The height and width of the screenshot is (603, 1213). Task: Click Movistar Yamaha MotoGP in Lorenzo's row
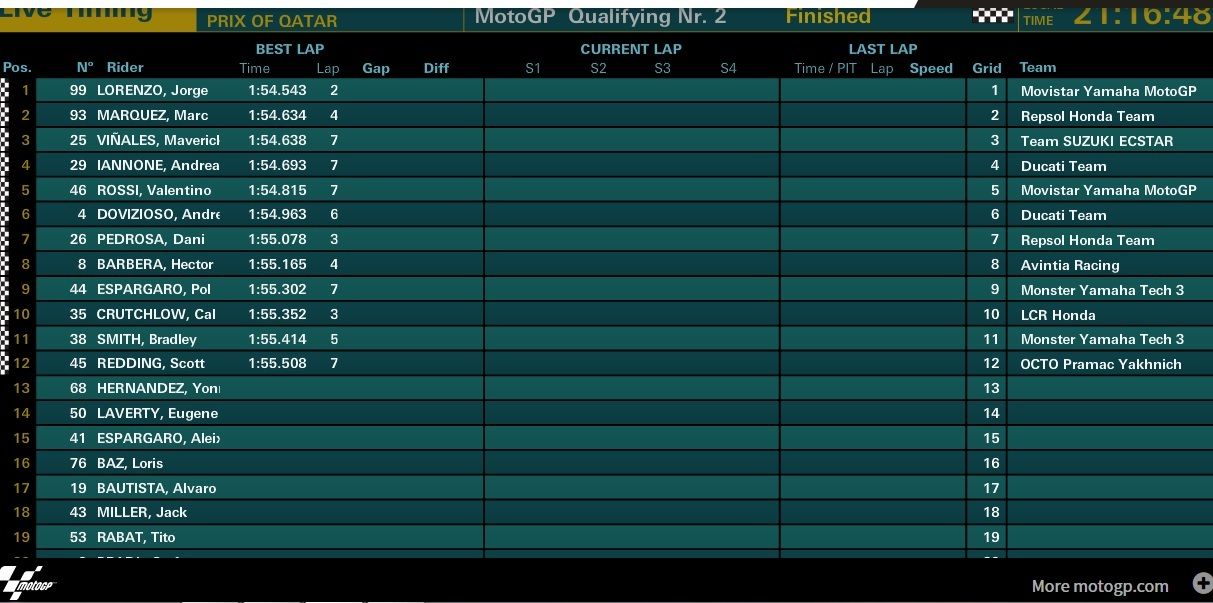[1109, 92]
